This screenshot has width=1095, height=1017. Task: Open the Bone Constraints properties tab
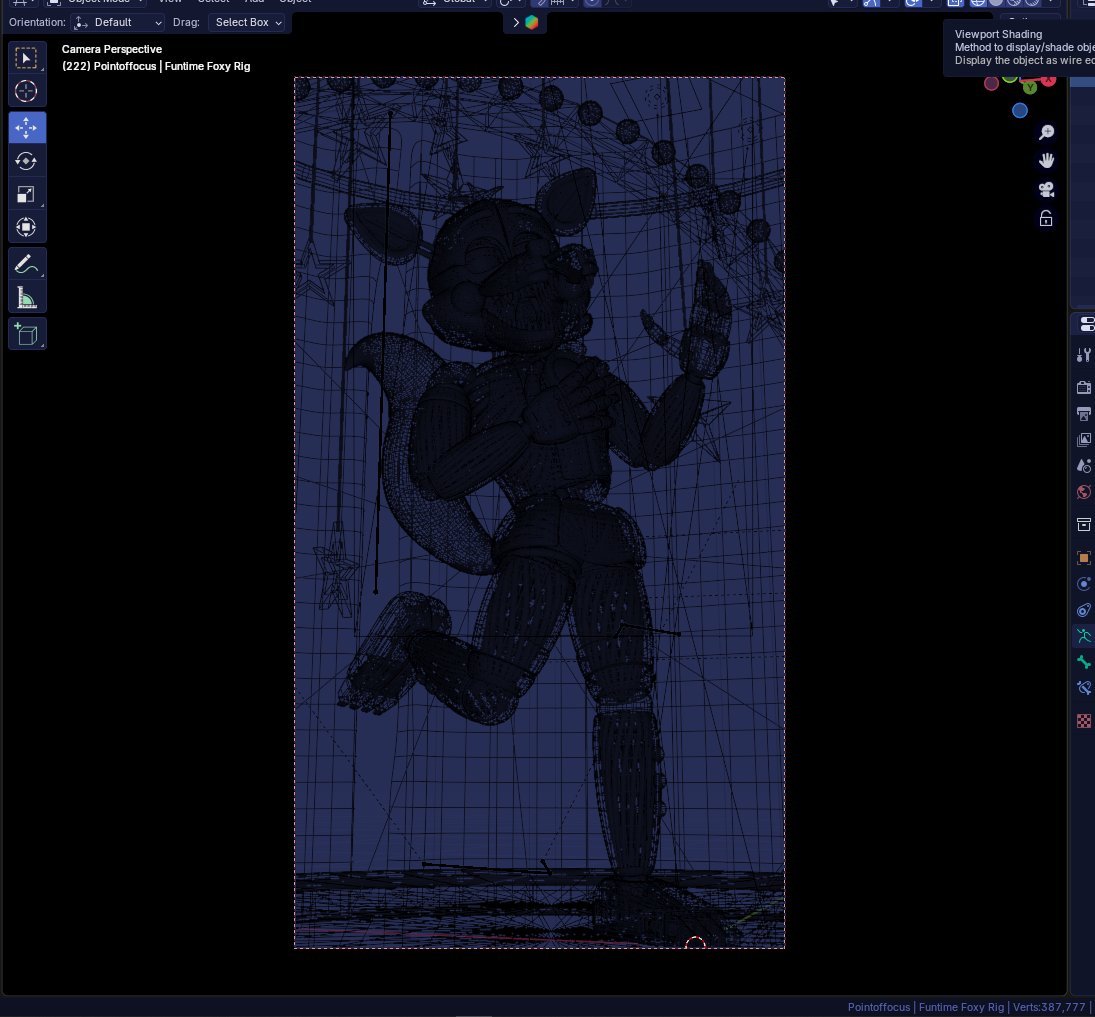tap(1084, 688)
